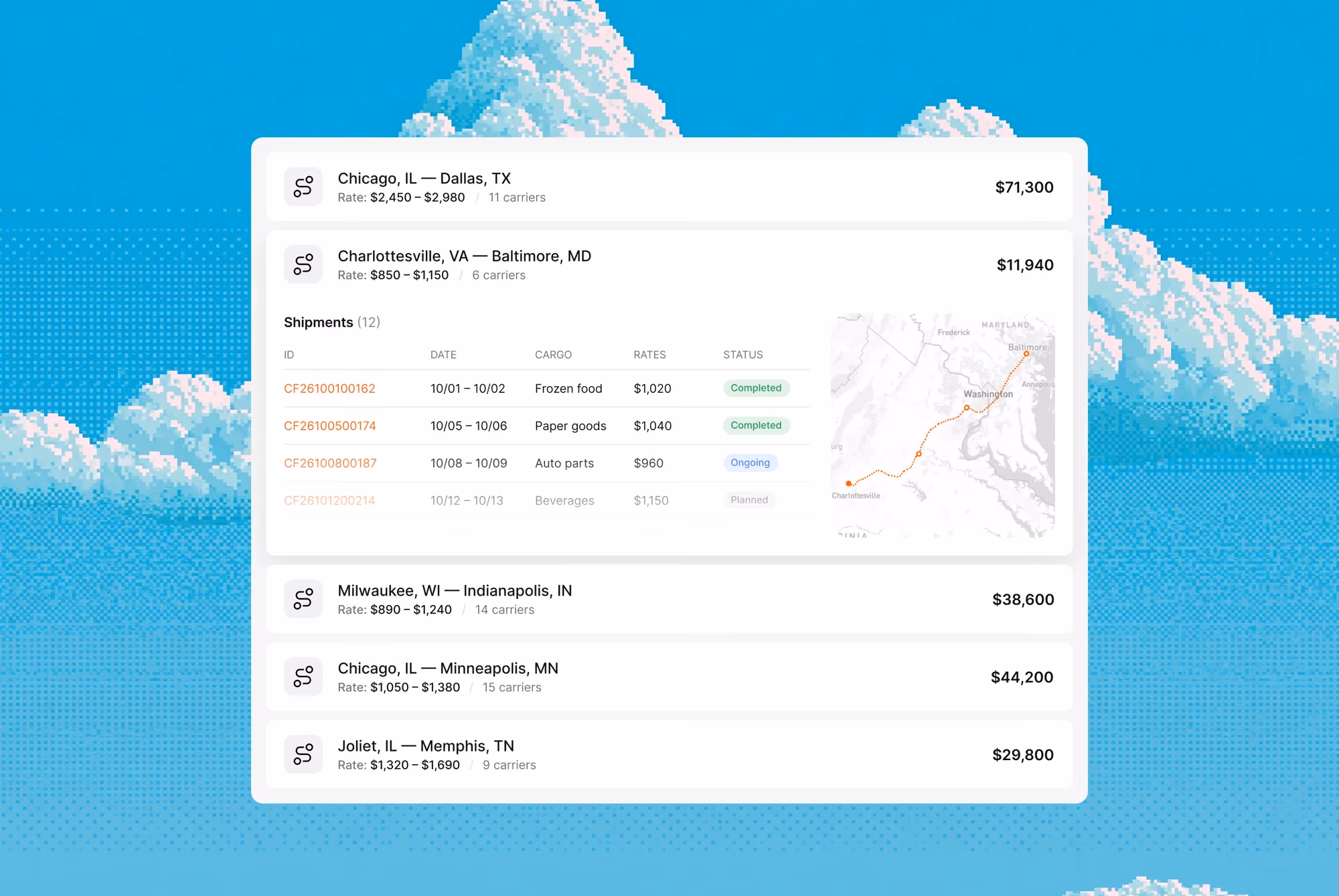Expand the Chicago, IL — Minneapolis, MN row
This screenshot has width=1339, height=896.
(x=669, y=677)
